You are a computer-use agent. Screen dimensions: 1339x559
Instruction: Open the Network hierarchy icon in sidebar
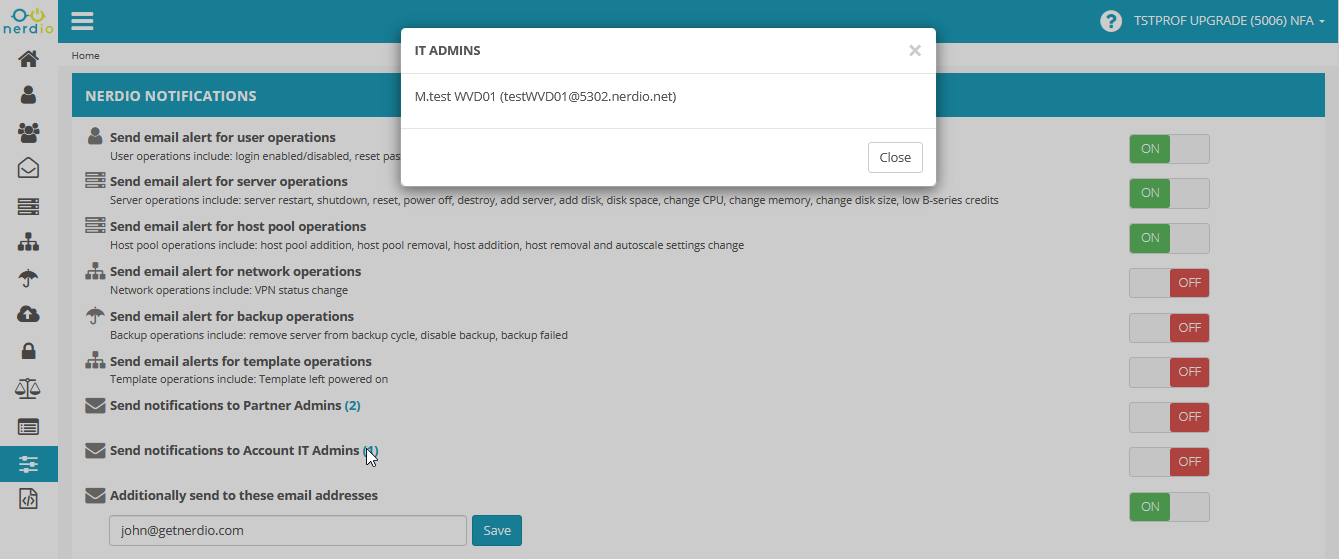tap(28, 242)
